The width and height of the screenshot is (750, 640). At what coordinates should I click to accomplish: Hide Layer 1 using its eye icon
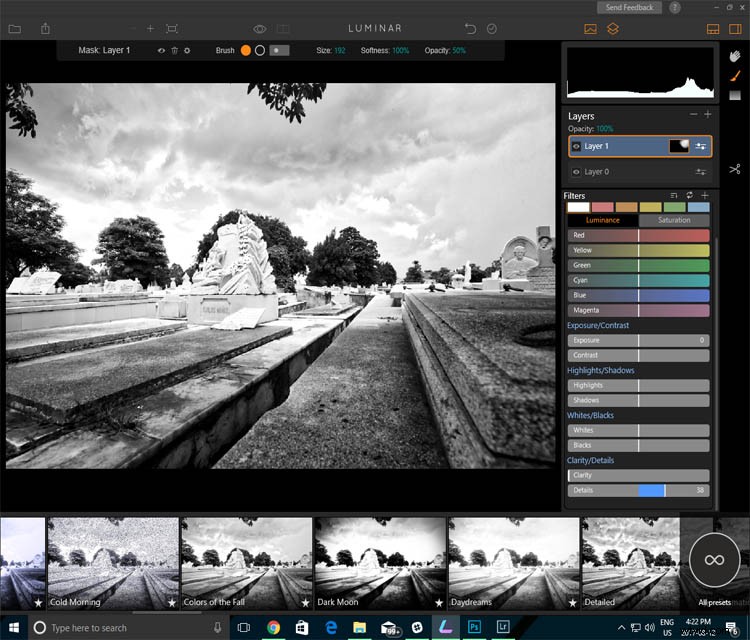[x=576, y=146]
